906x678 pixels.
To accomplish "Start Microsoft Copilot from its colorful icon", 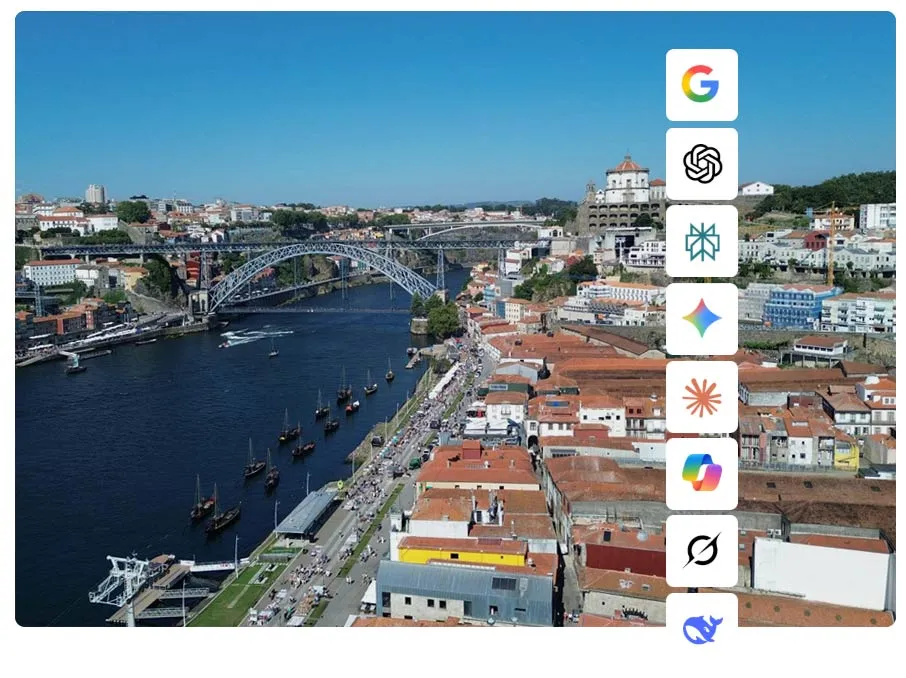I will (x=701, y=474).
